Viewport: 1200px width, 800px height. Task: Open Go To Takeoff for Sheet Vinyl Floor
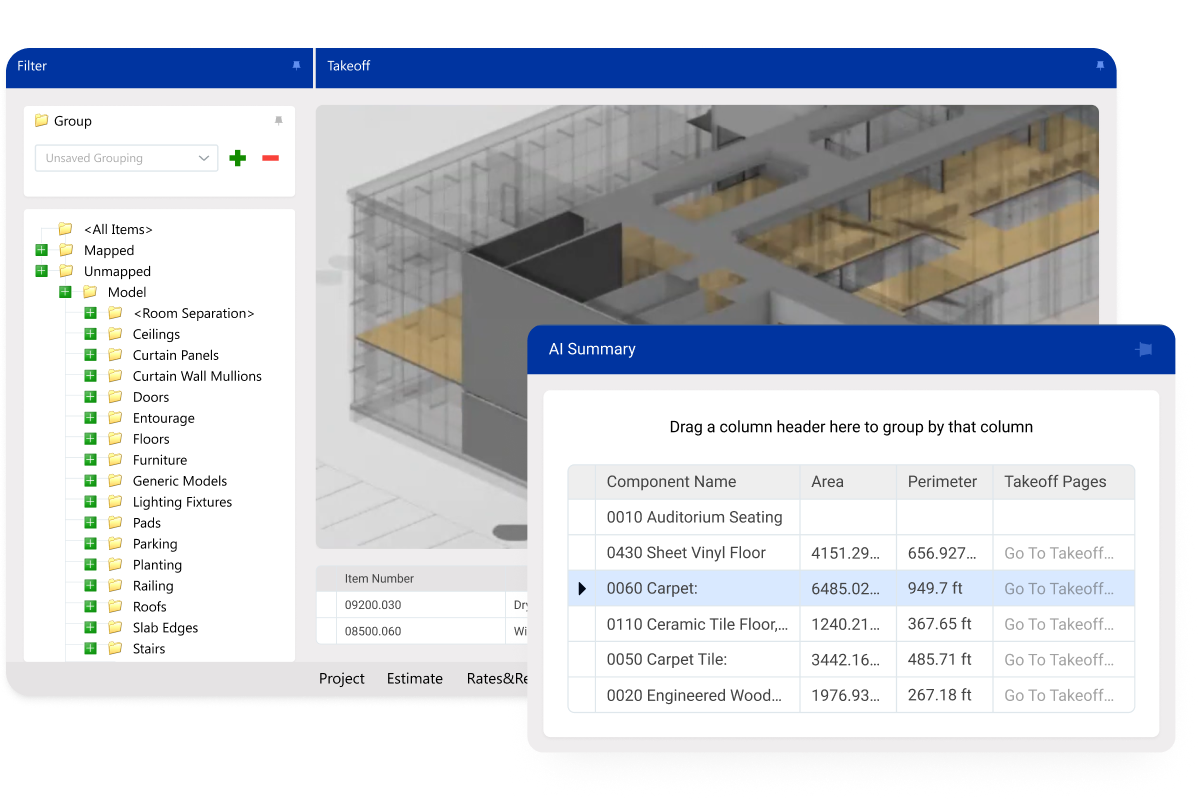(1059, 553)
